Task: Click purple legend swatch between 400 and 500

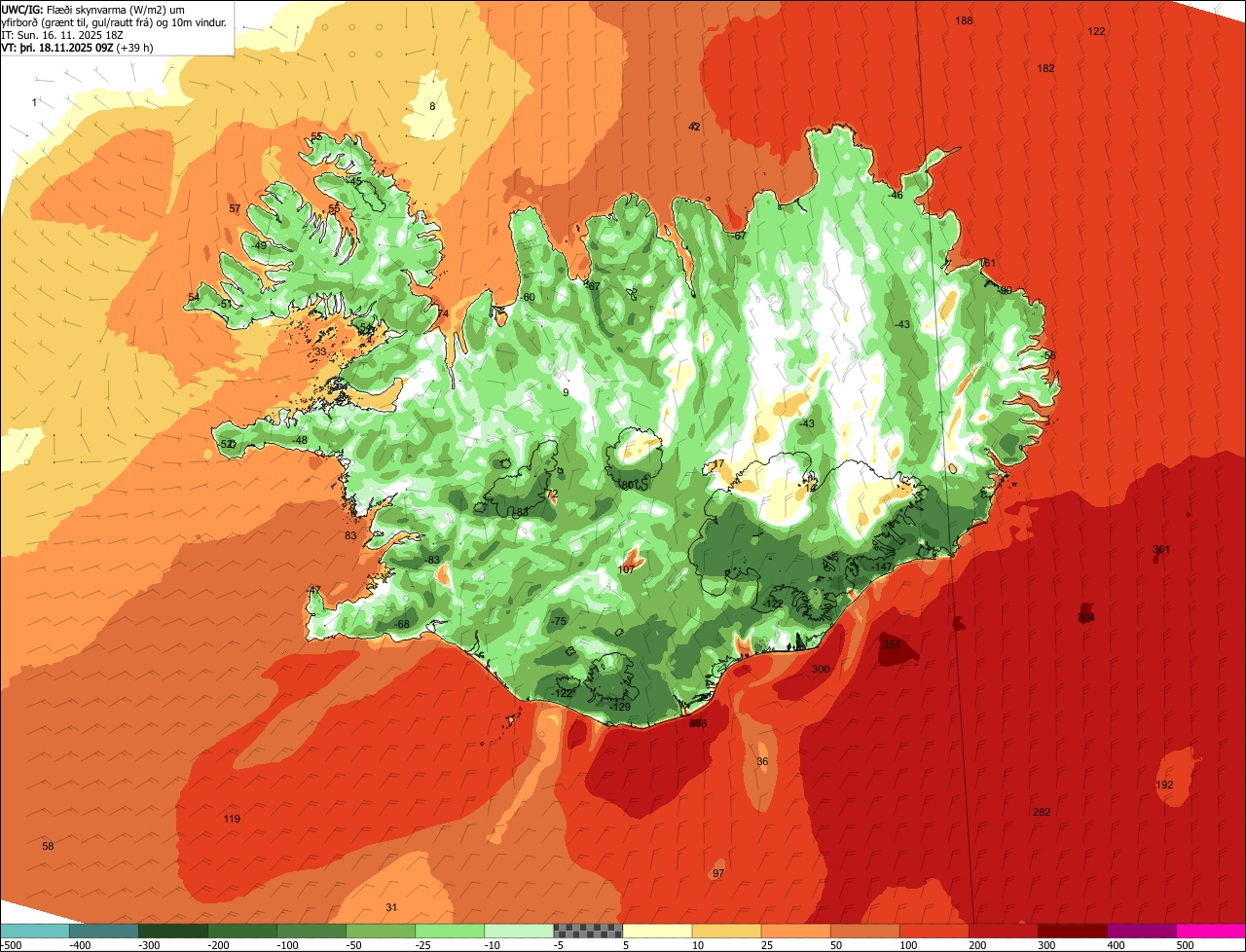Action: pyautogui.click(x=1141, y=931)
